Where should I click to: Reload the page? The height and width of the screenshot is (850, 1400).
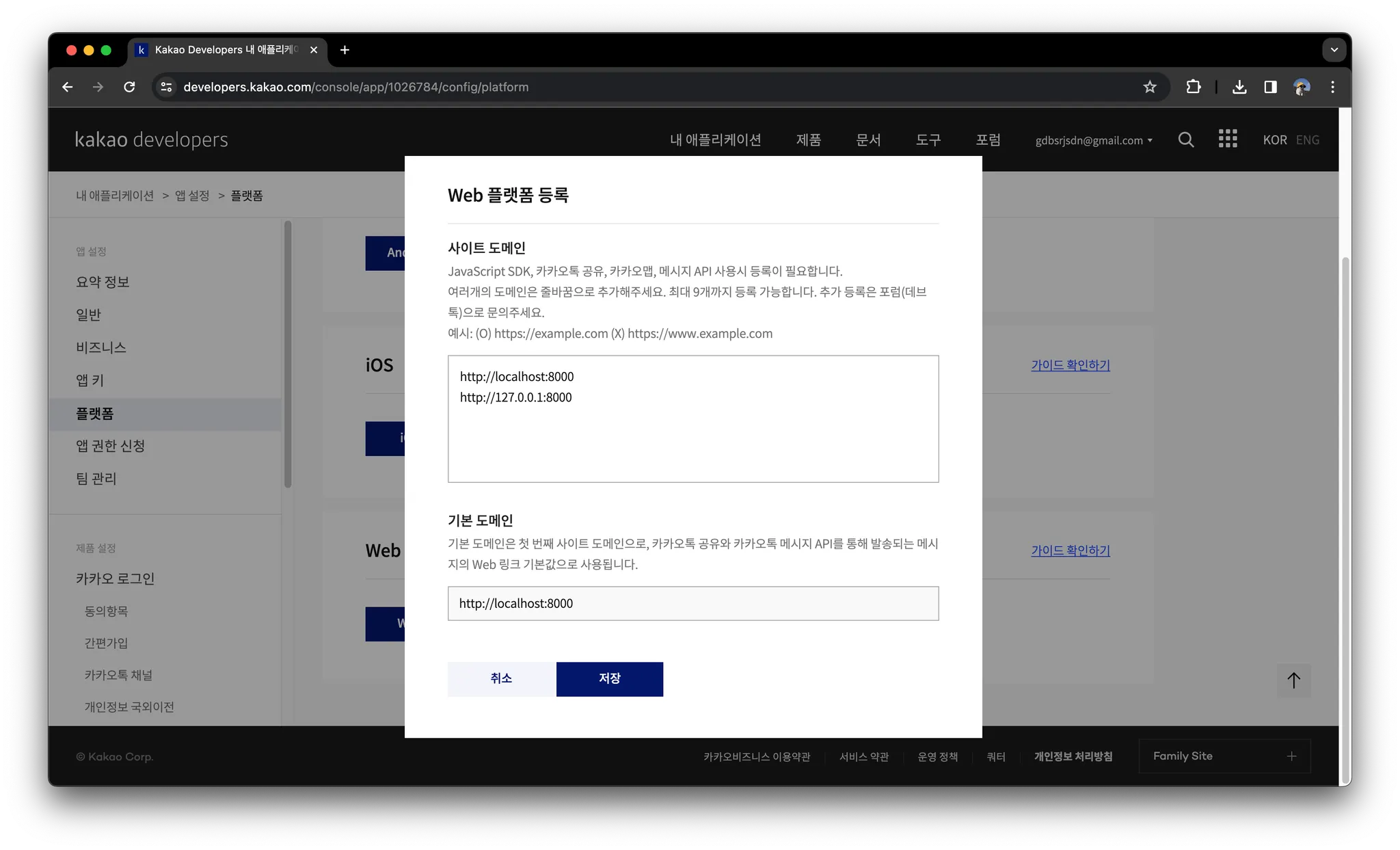[x=129, y=87]
